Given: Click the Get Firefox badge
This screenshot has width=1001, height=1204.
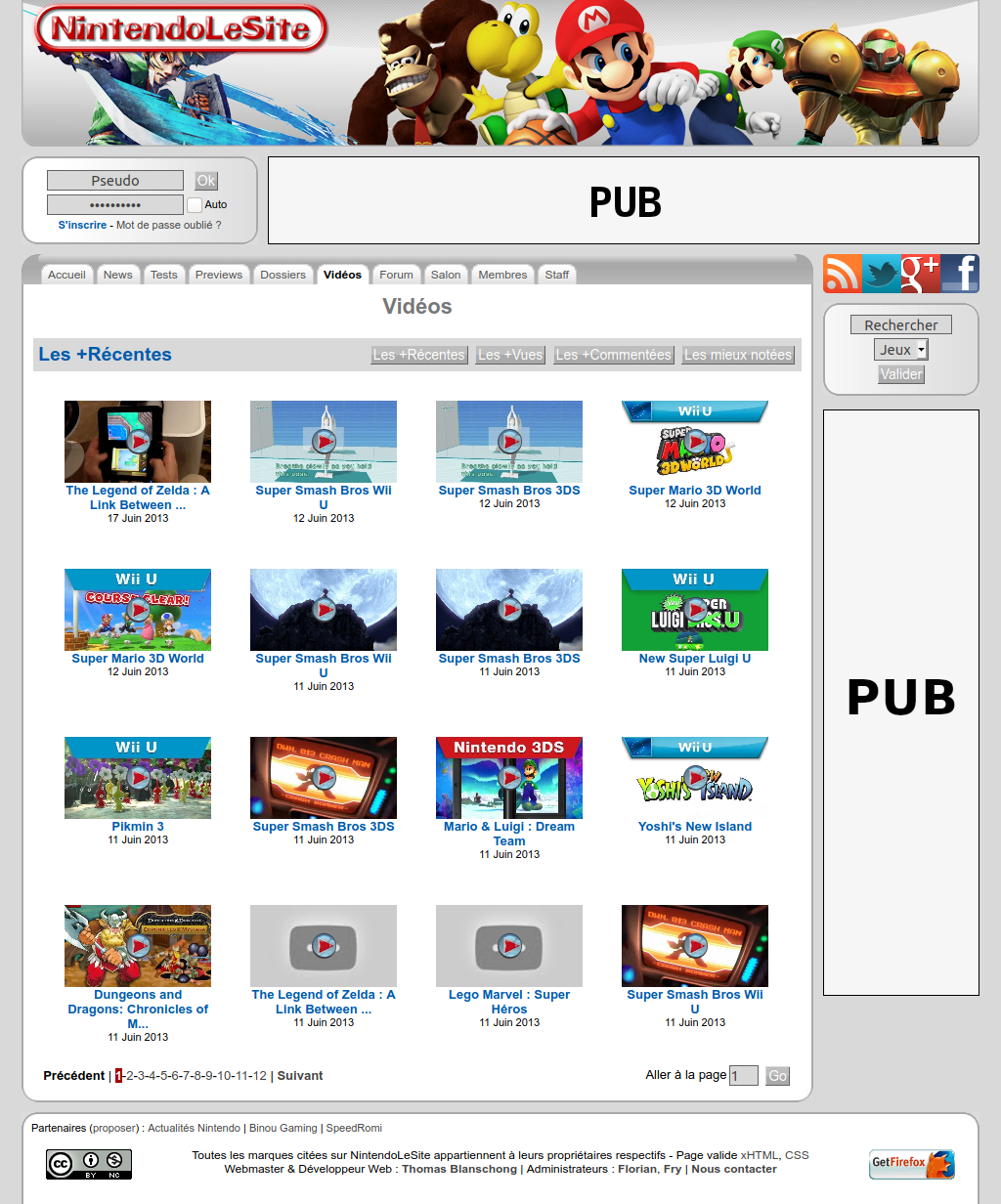Looking at the screenshot, I should coord(912,1164).
